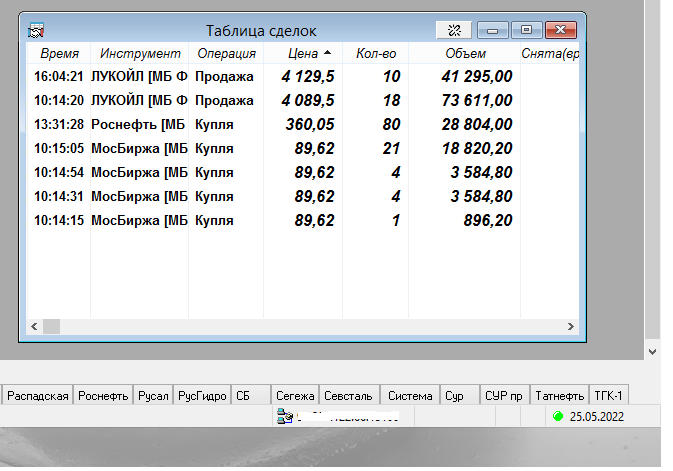Click the volume cell 41 295,00
The height and width of the screenshot is (471, 673).
point(477,76)
